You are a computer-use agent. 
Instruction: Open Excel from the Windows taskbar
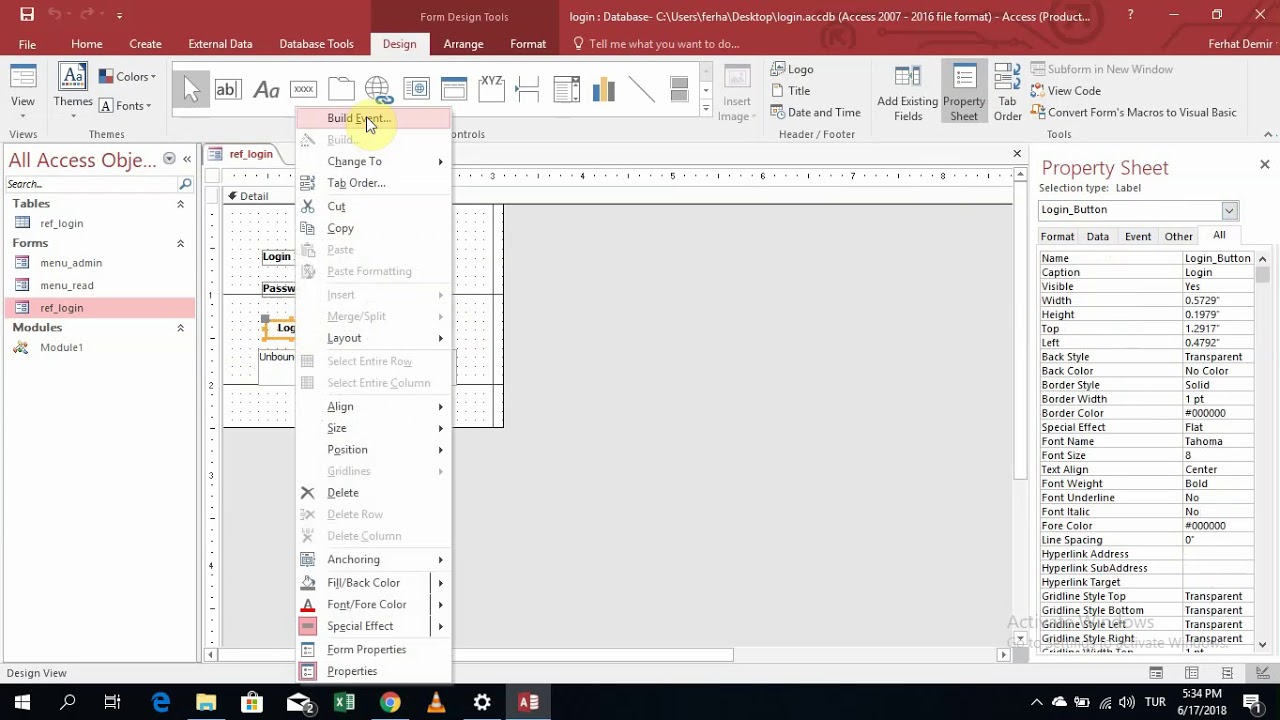[344, 703]
